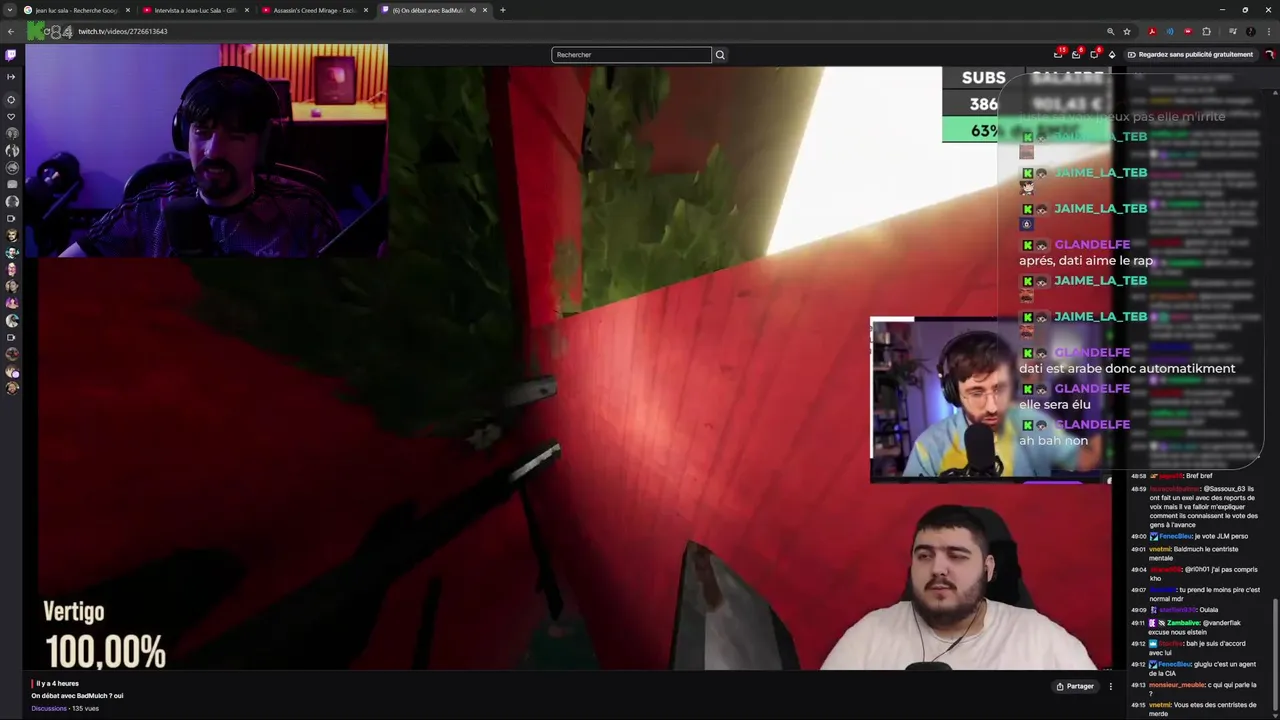Image resolution: width=1280 pixels, height=720 pixels.
Task: Click 'Regardez sans publicité gratuitement' button
Action: click(x=1190, y=54)
